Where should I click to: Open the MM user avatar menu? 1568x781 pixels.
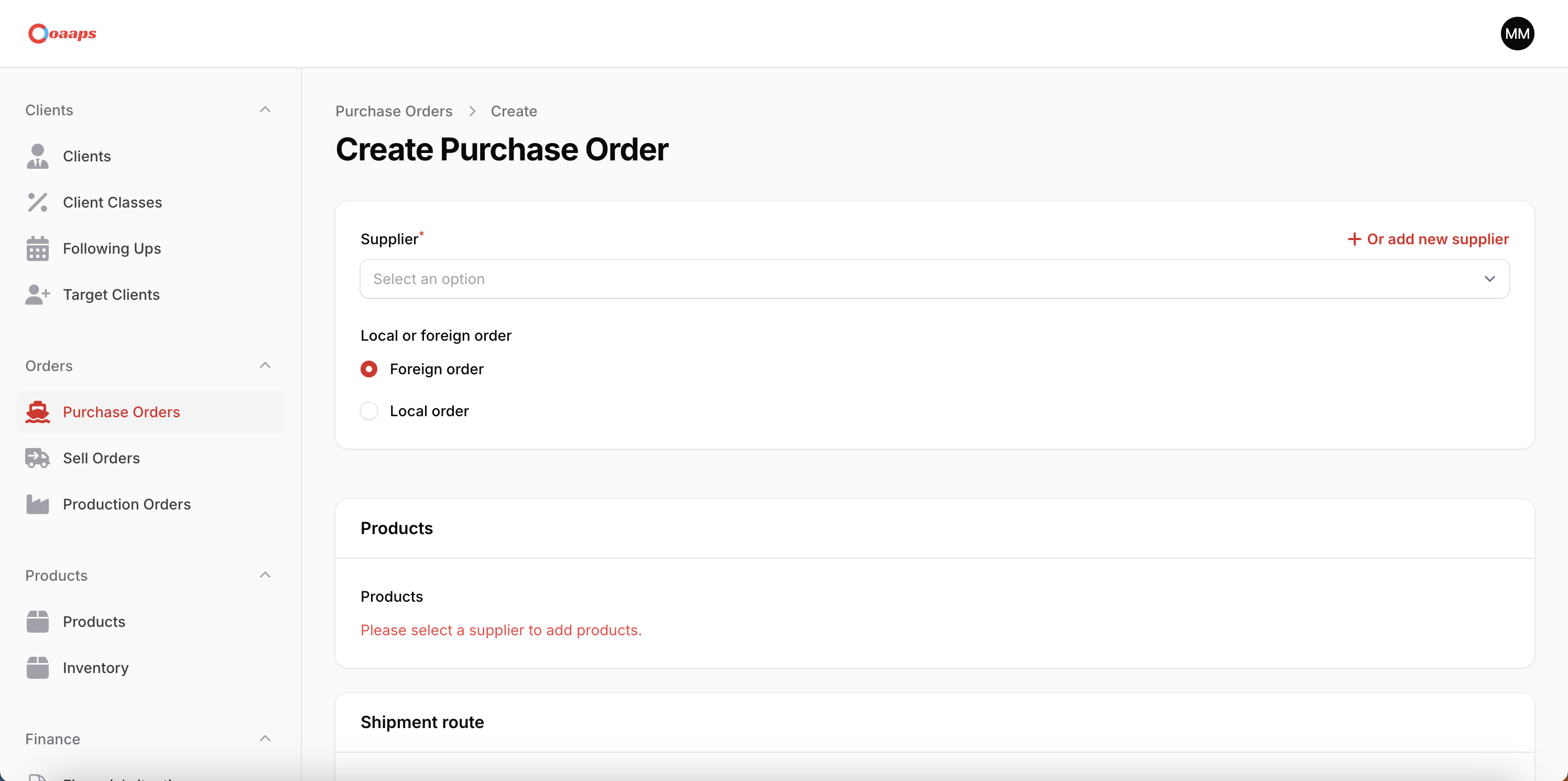click(1517, 34)
